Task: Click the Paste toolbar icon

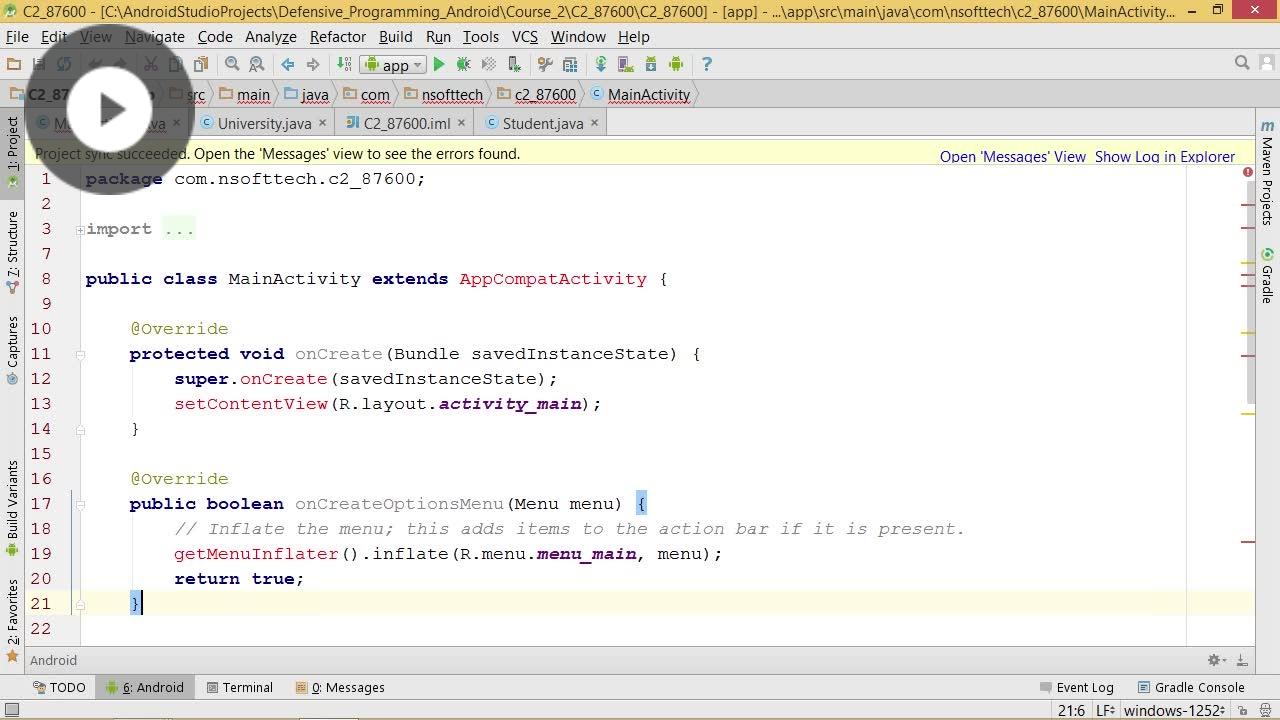Action: 201,64
